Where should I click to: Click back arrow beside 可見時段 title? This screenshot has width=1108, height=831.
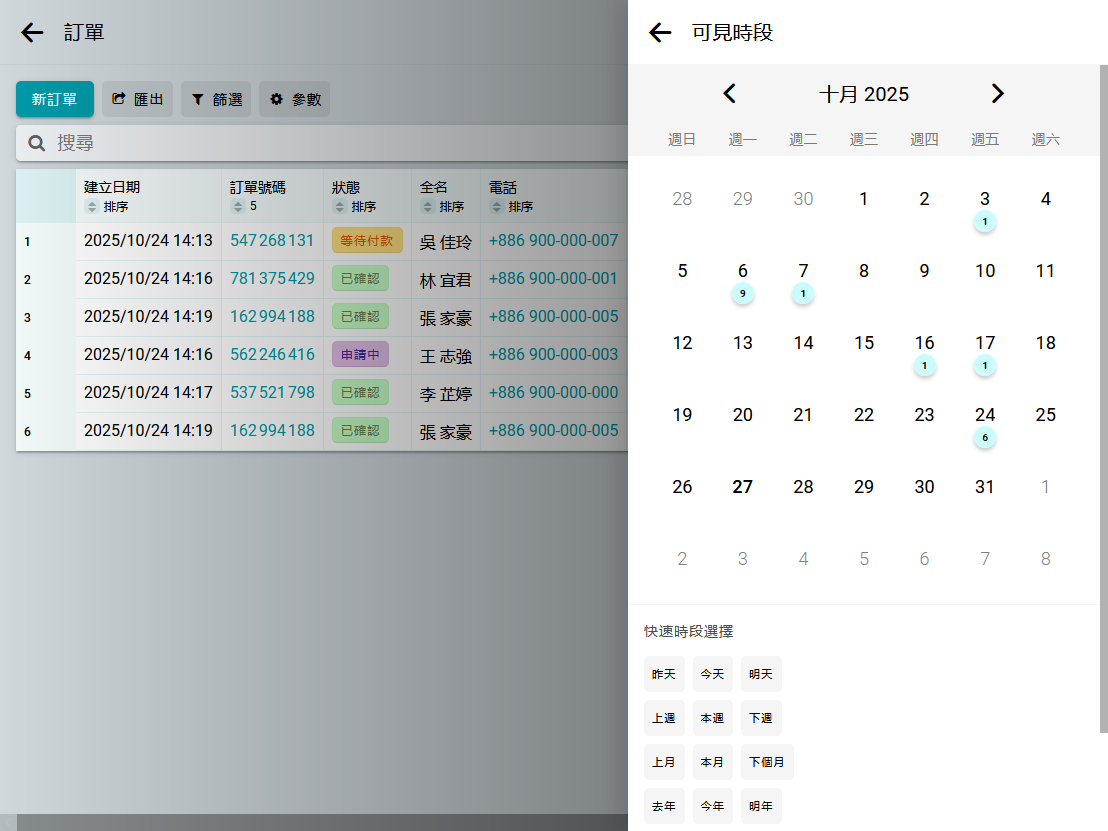tap(660, 33)
